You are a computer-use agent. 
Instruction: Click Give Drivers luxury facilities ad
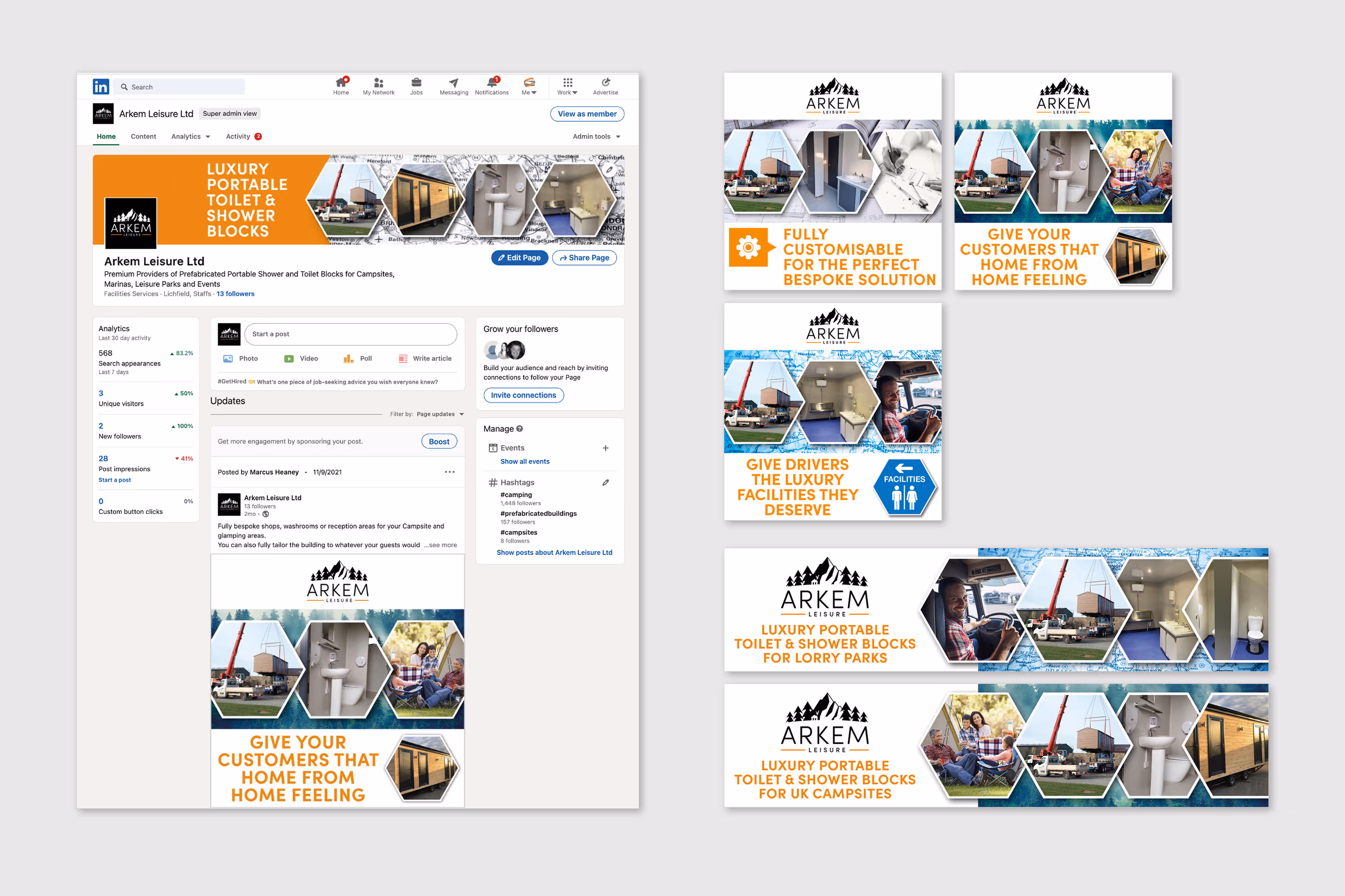(832, 412)
